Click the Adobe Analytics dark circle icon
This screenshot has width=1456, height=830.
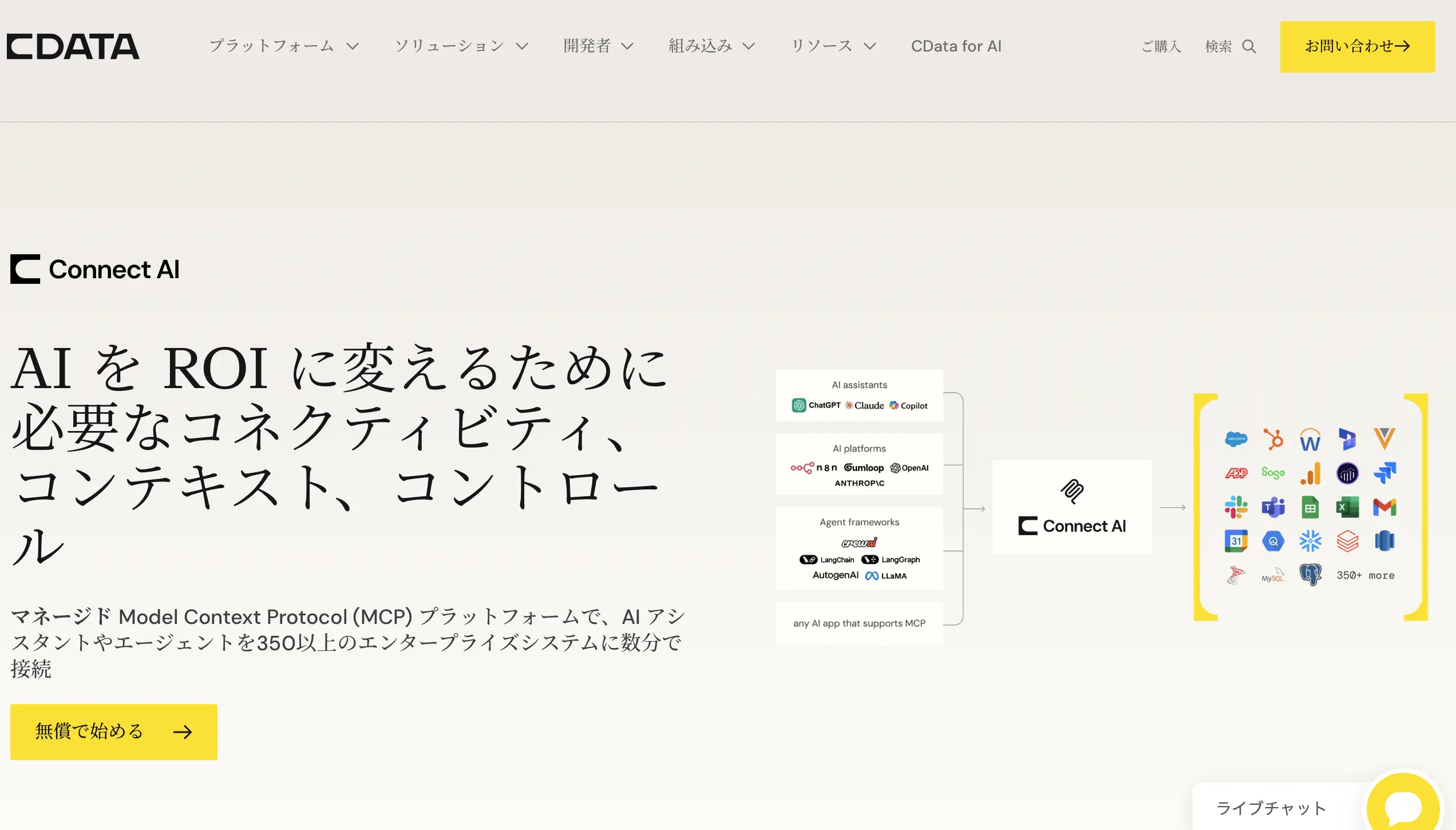click(1347, 473)
